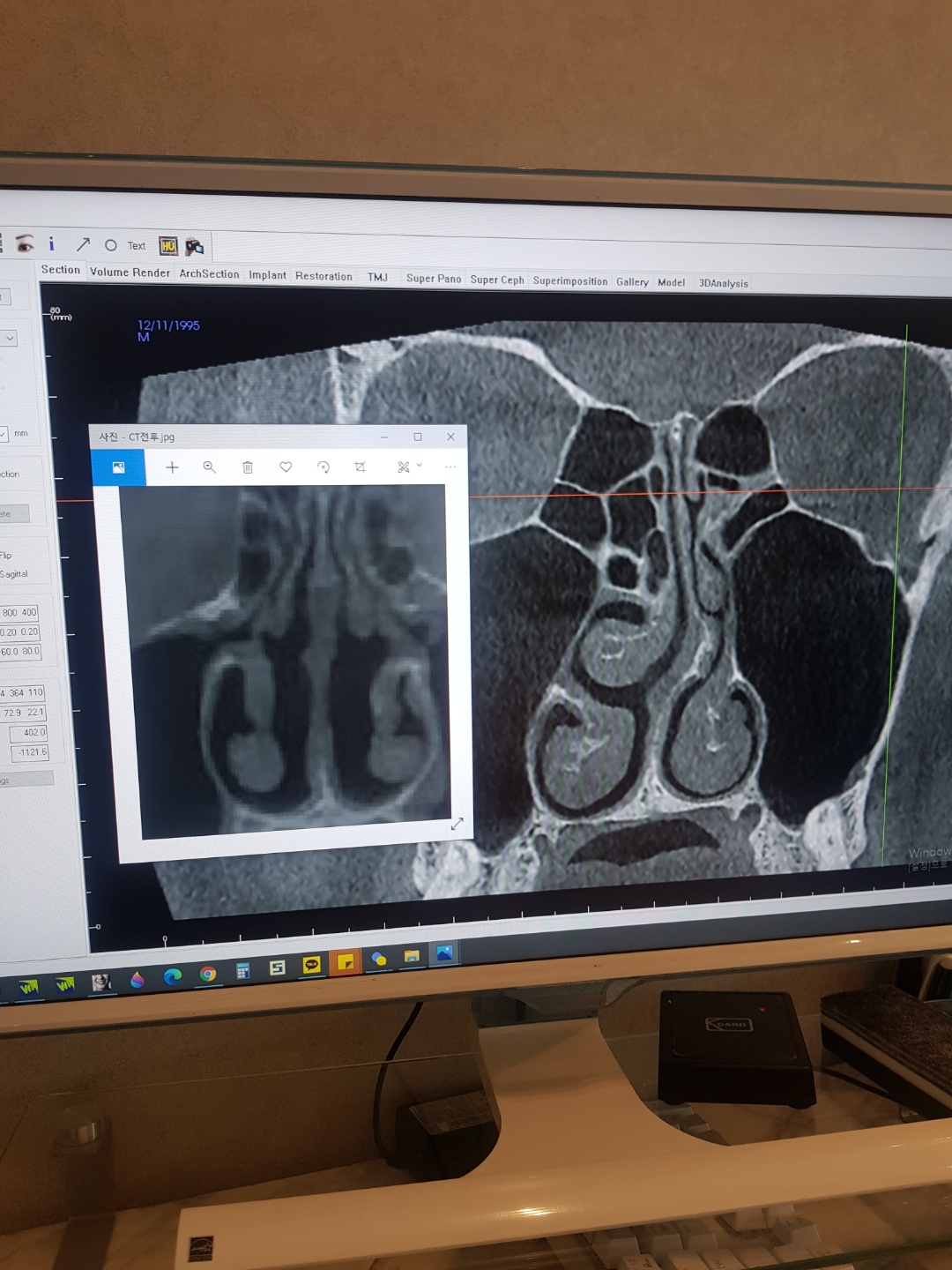This screenshot has height=1270, width=952.
Task: Click the 800 400 value field
Action: (x=19, y=612)
